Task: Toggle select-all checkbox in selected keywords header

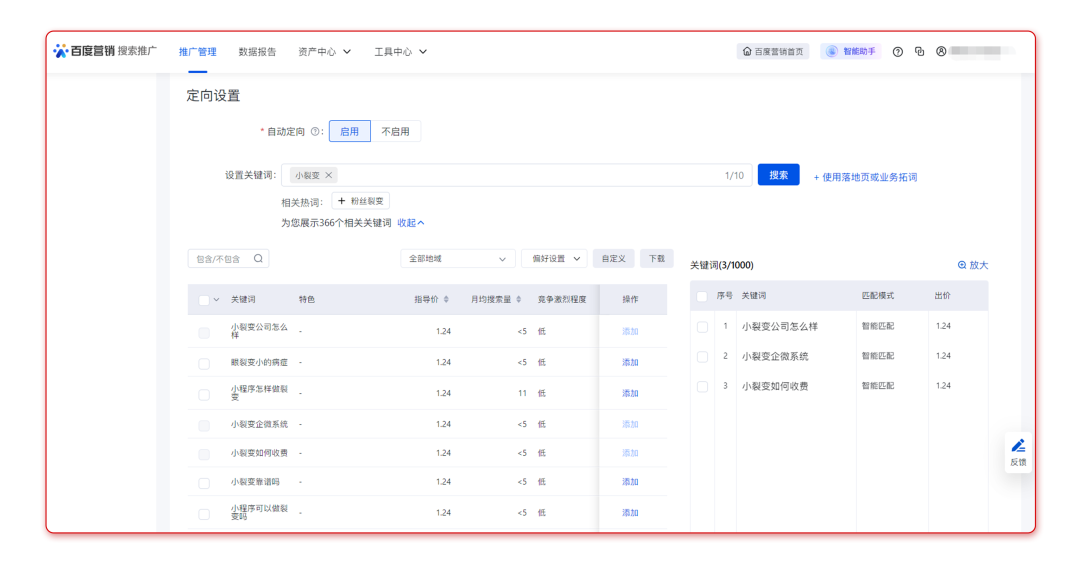Action: click(702, 297)
